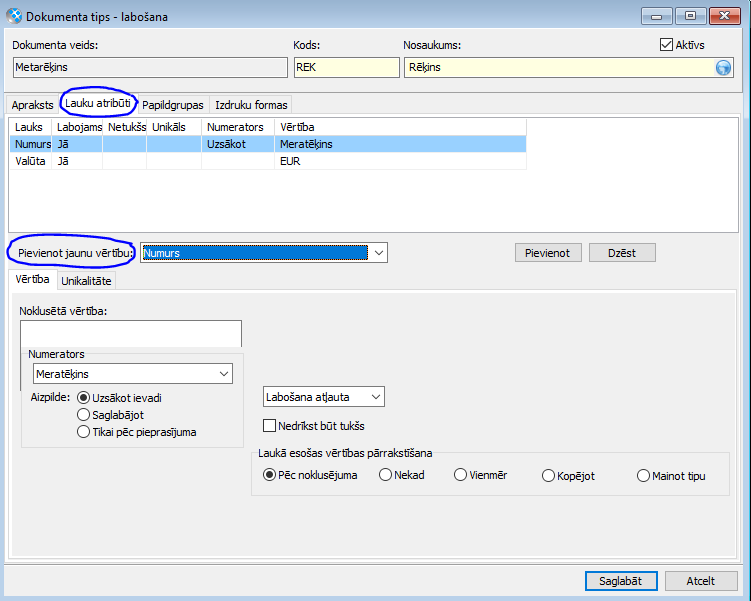This screenshot has width=751, height=601.
Task: Open the Labošana atļauta dropdown
Action: pyautogui.click(x=376, y=397)
